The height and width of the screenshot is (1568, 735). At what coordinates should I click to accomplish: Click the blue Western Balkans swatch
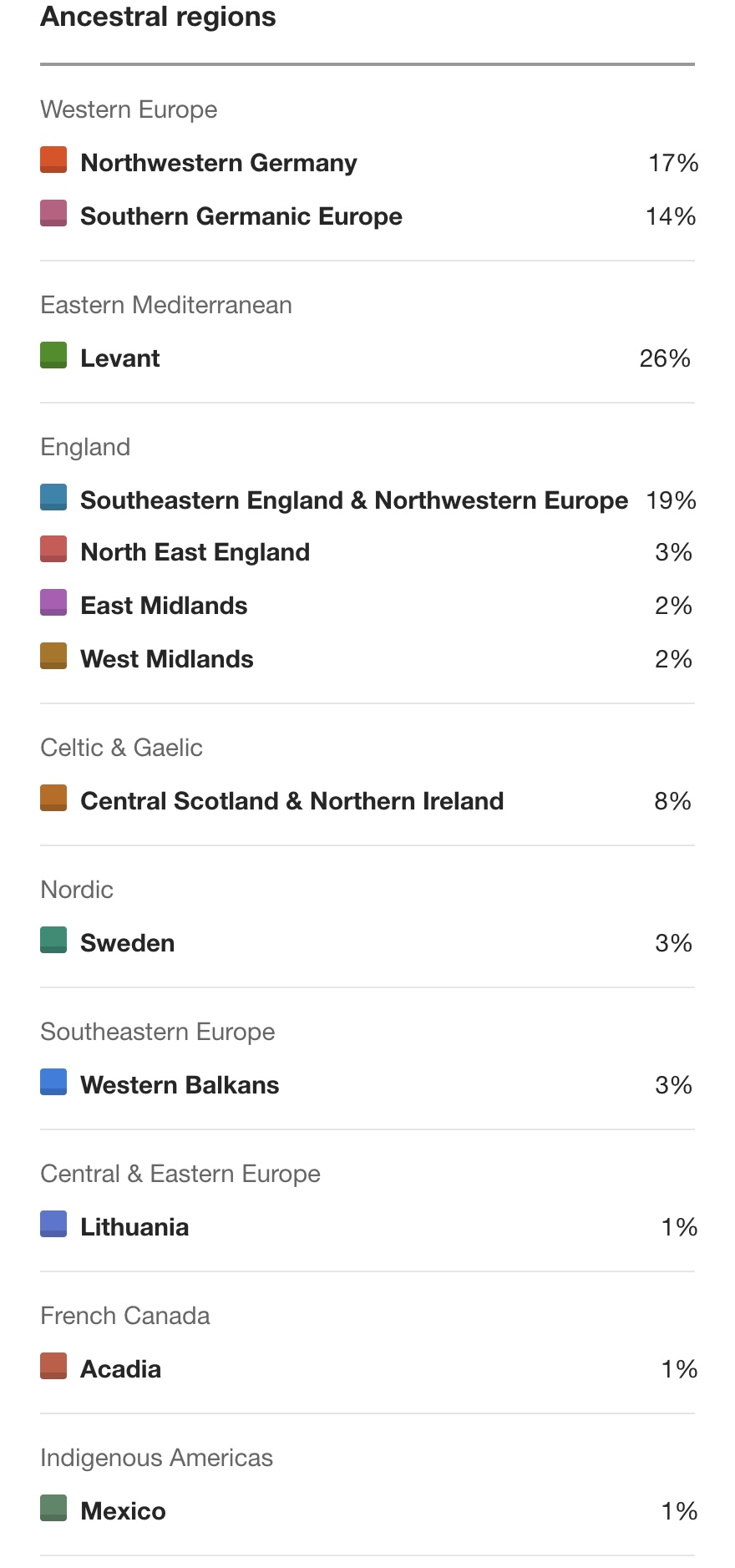(53, 1082)
